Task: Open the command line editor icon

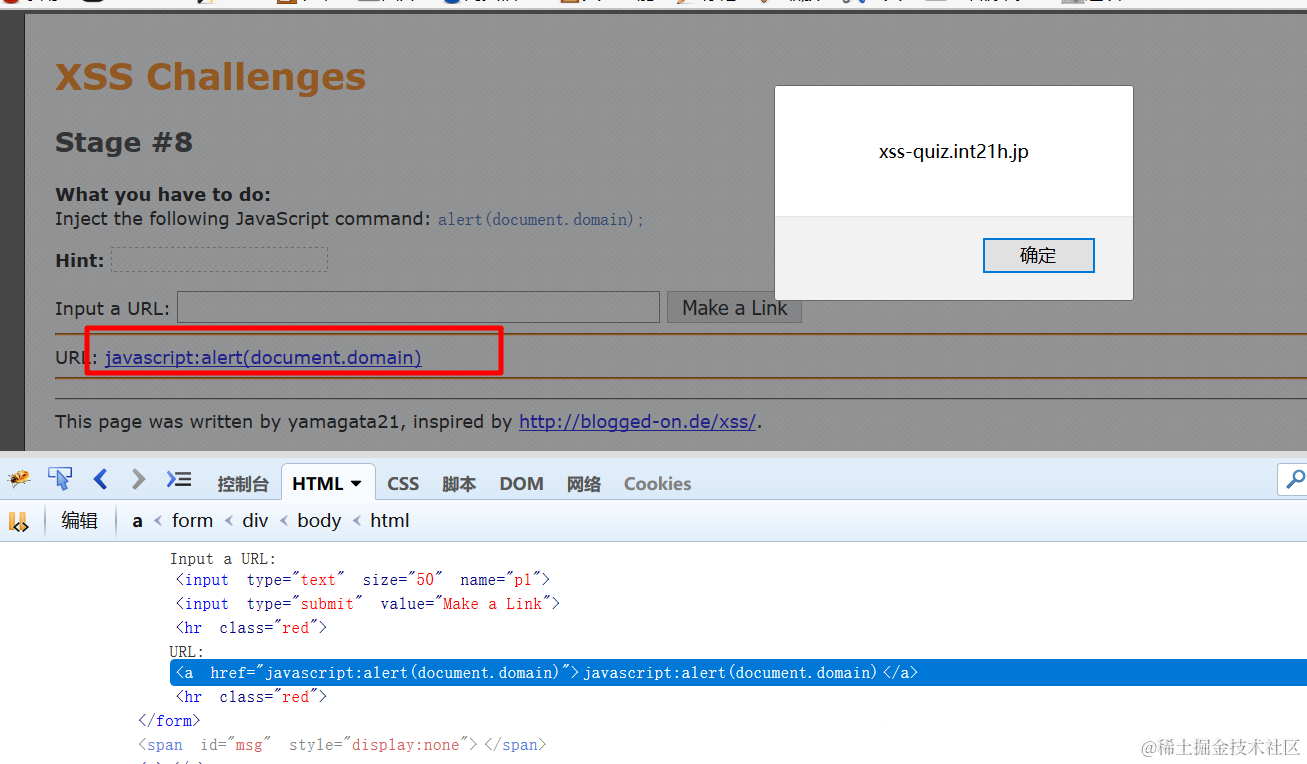Action: pos(178,479)
